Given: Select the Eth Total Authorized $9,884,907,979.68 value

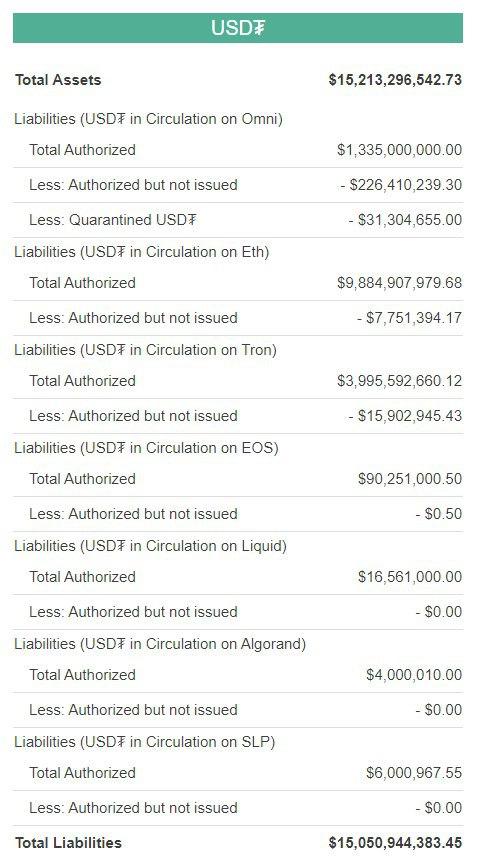Looking at the screenshot, I should 400,283.
